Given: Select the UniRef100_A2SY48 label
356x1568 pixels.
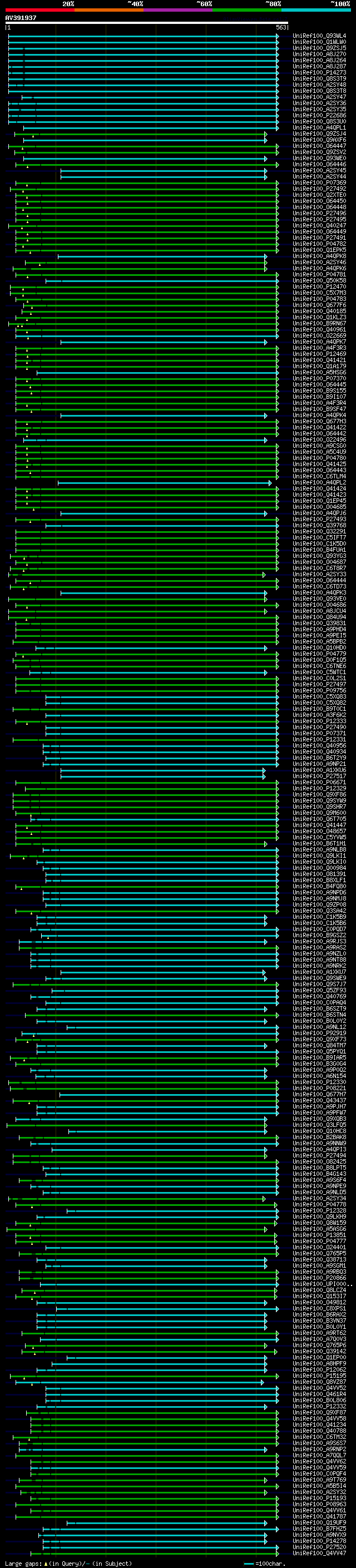Looking at the screenshot, I should point(319,85).
